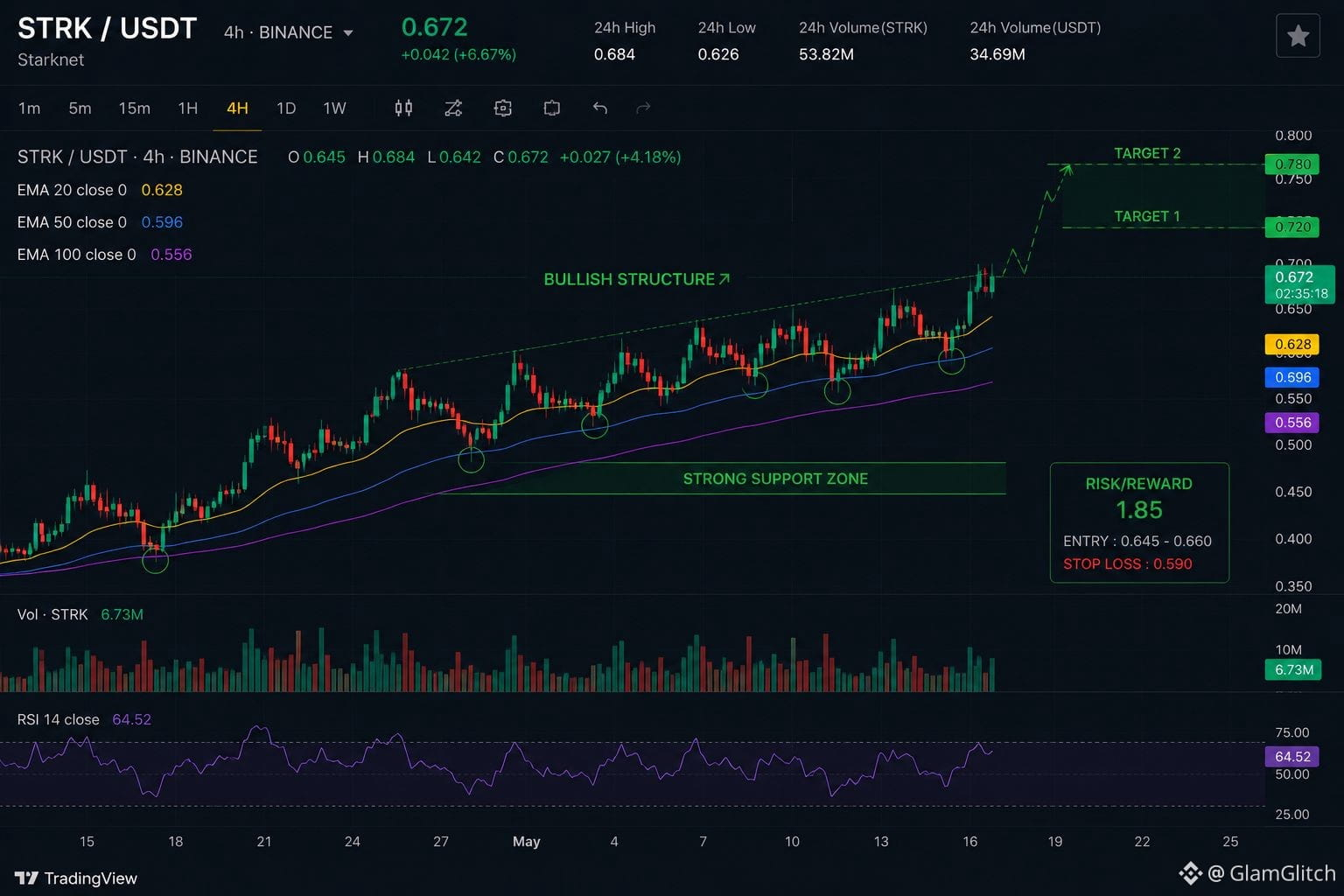1344x896 pixels.
Task: Click the EMA 100 close 0 legend
Action: tap(76, 255)
